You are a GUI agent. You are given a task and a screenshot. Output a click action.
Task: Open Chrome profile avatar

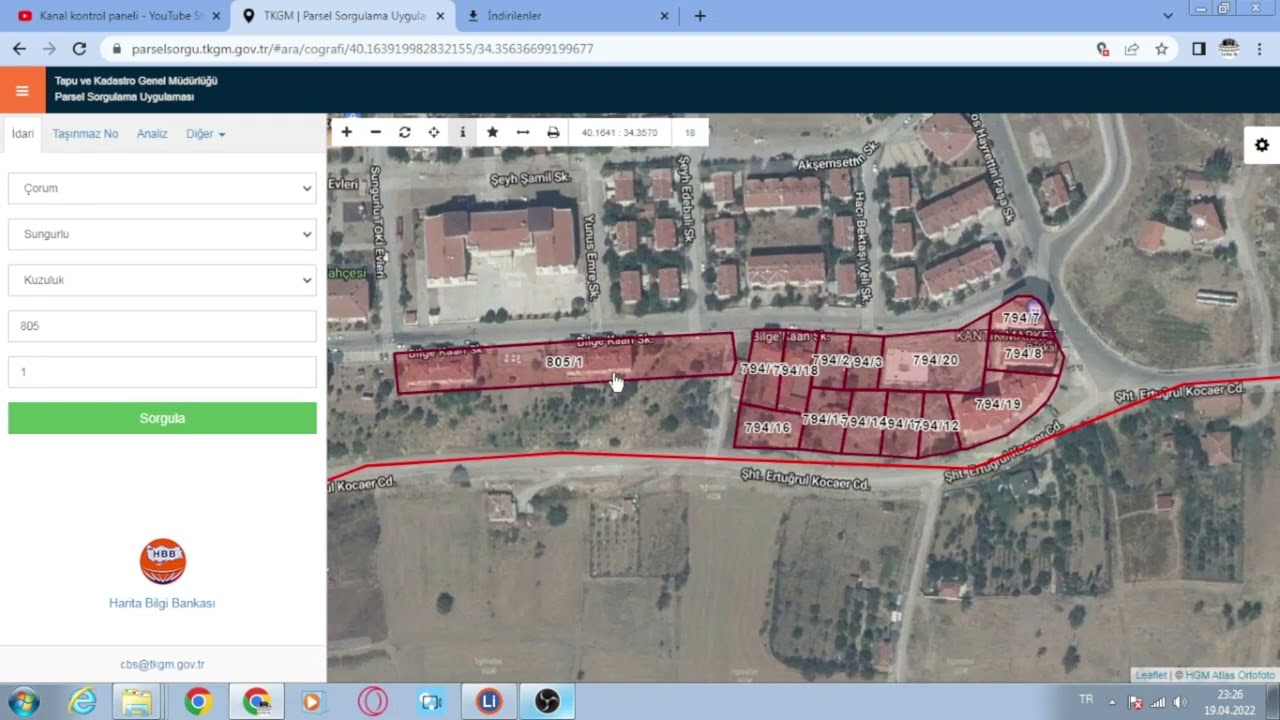pyautogui.click(x=1229, y=48)
